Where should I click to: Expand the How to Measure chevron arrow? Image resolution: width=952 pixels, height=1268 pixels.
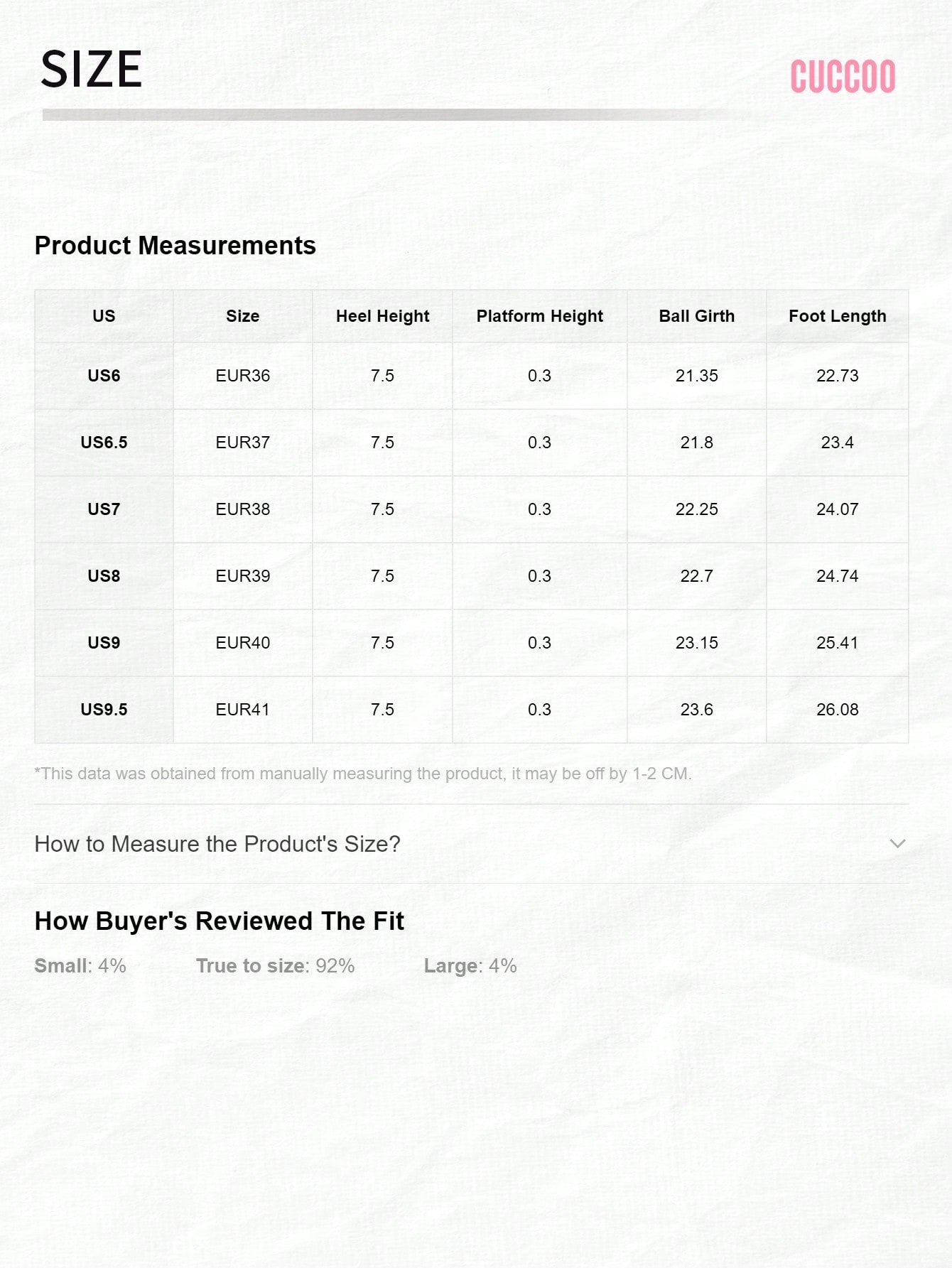coord(897,844)
